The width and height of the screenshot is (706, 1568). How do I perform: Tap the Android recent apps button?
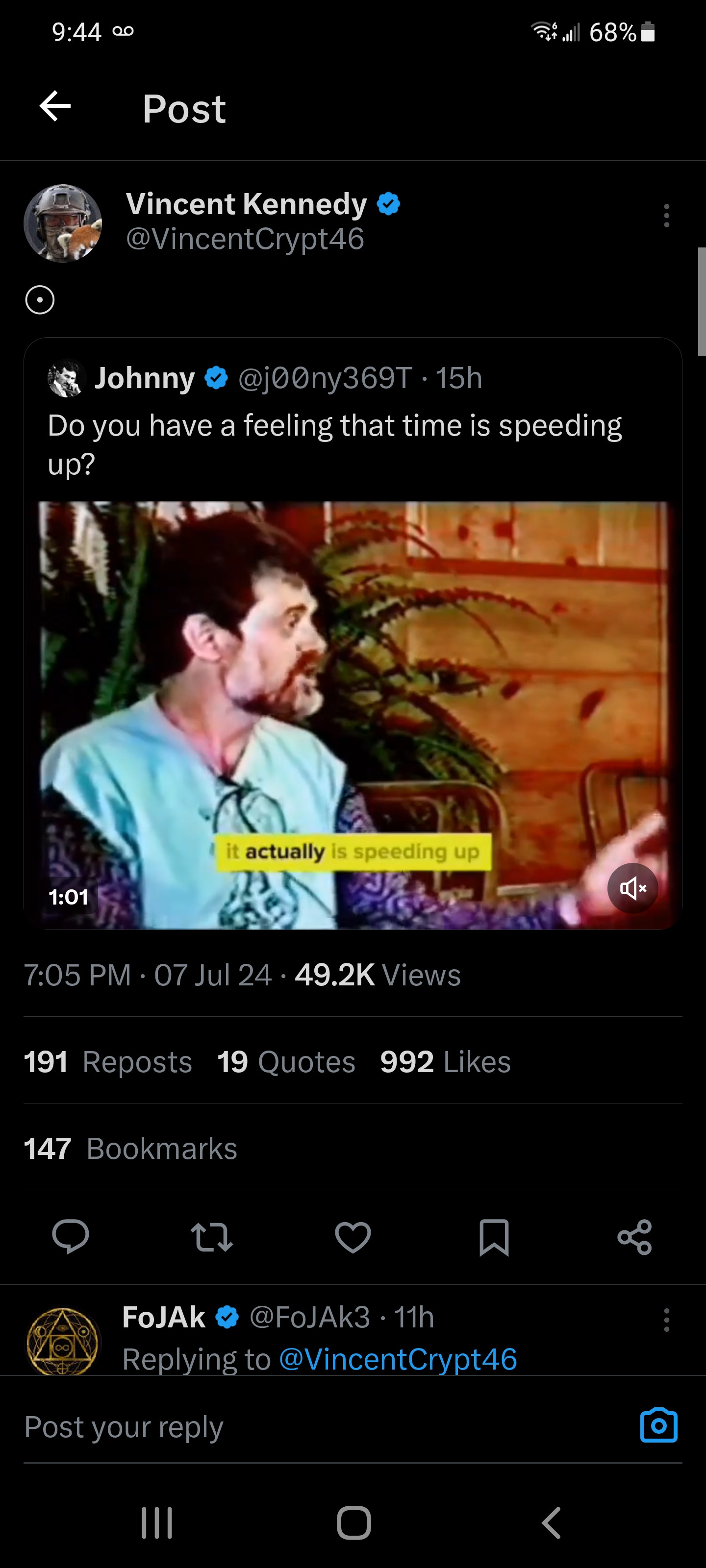pos(156,1523)
